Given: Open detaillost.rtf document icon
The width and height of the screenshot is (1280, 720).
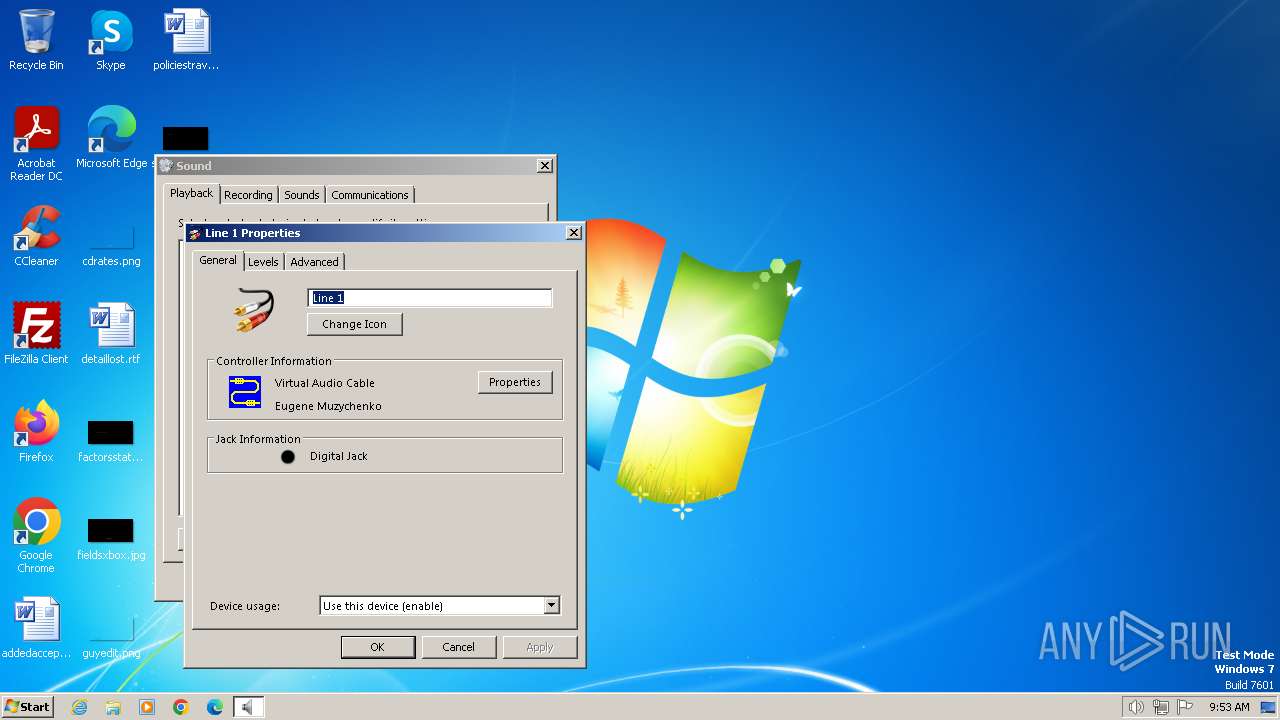Looking at the screenshot, I should pos(111,334).
